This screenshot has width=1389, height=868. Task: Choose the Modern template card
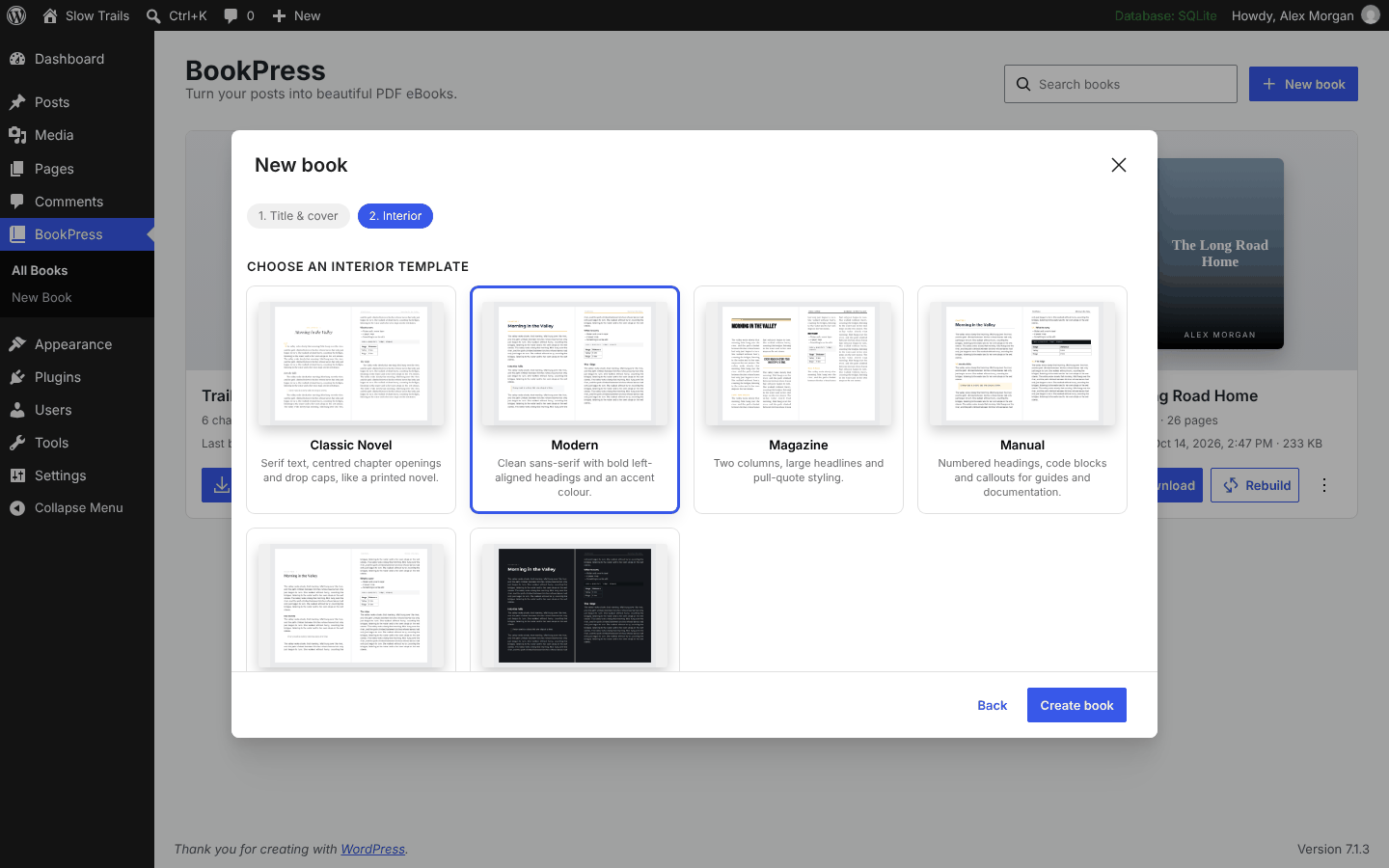pyautogui.click(x=575, y=399)
